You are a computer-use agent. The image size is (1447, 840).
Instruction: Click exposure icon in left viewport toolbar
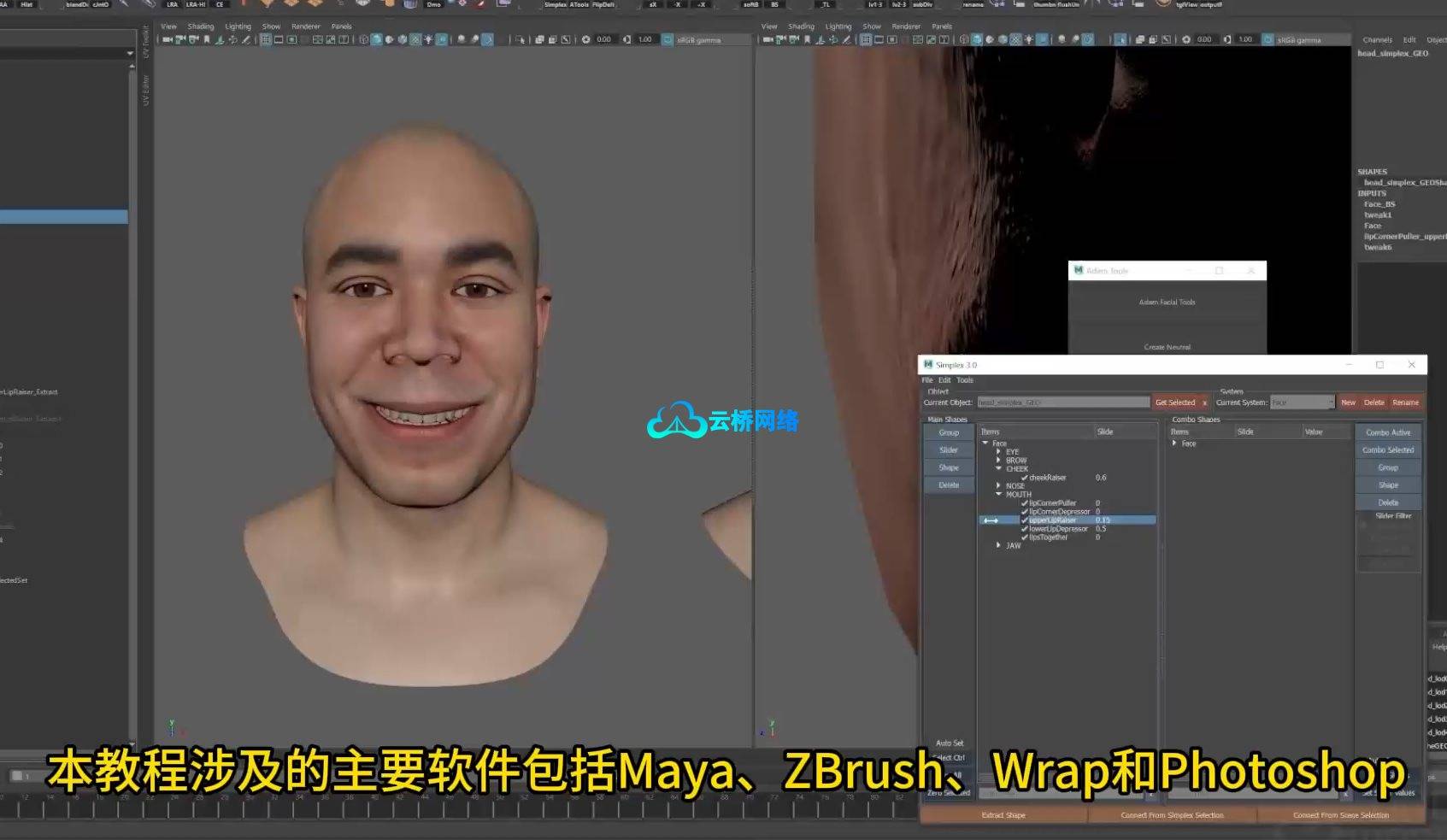point(586,39)
